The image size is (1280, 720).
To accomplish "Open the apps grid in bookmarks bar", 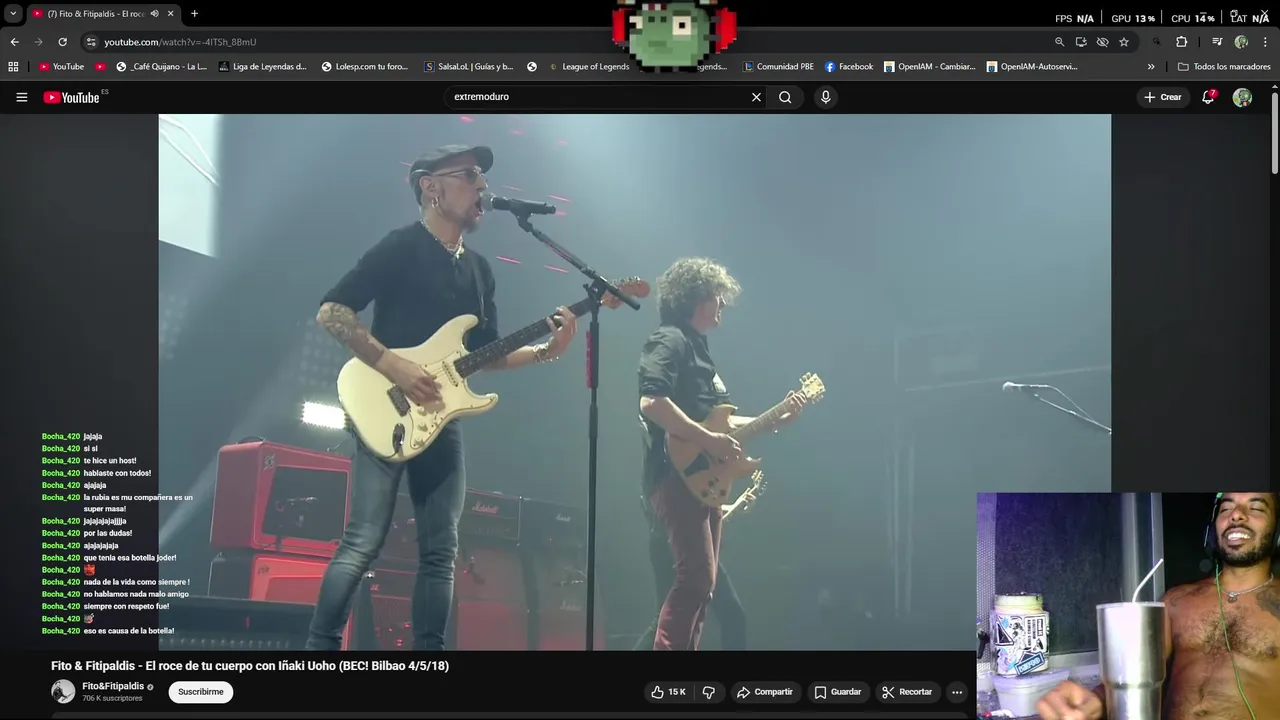I will pos(13,67).
